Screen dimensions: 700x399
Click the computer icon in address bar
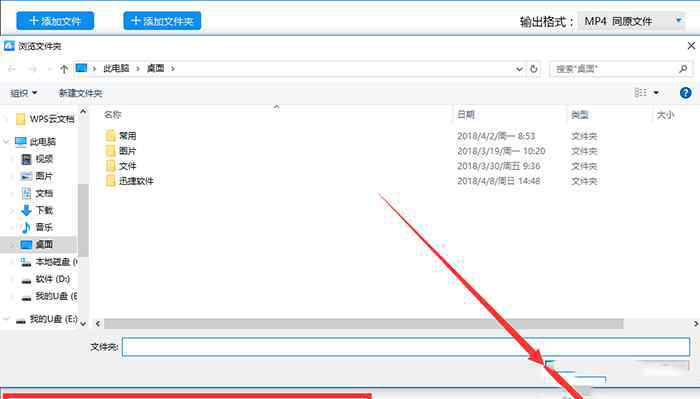point(81,68)
